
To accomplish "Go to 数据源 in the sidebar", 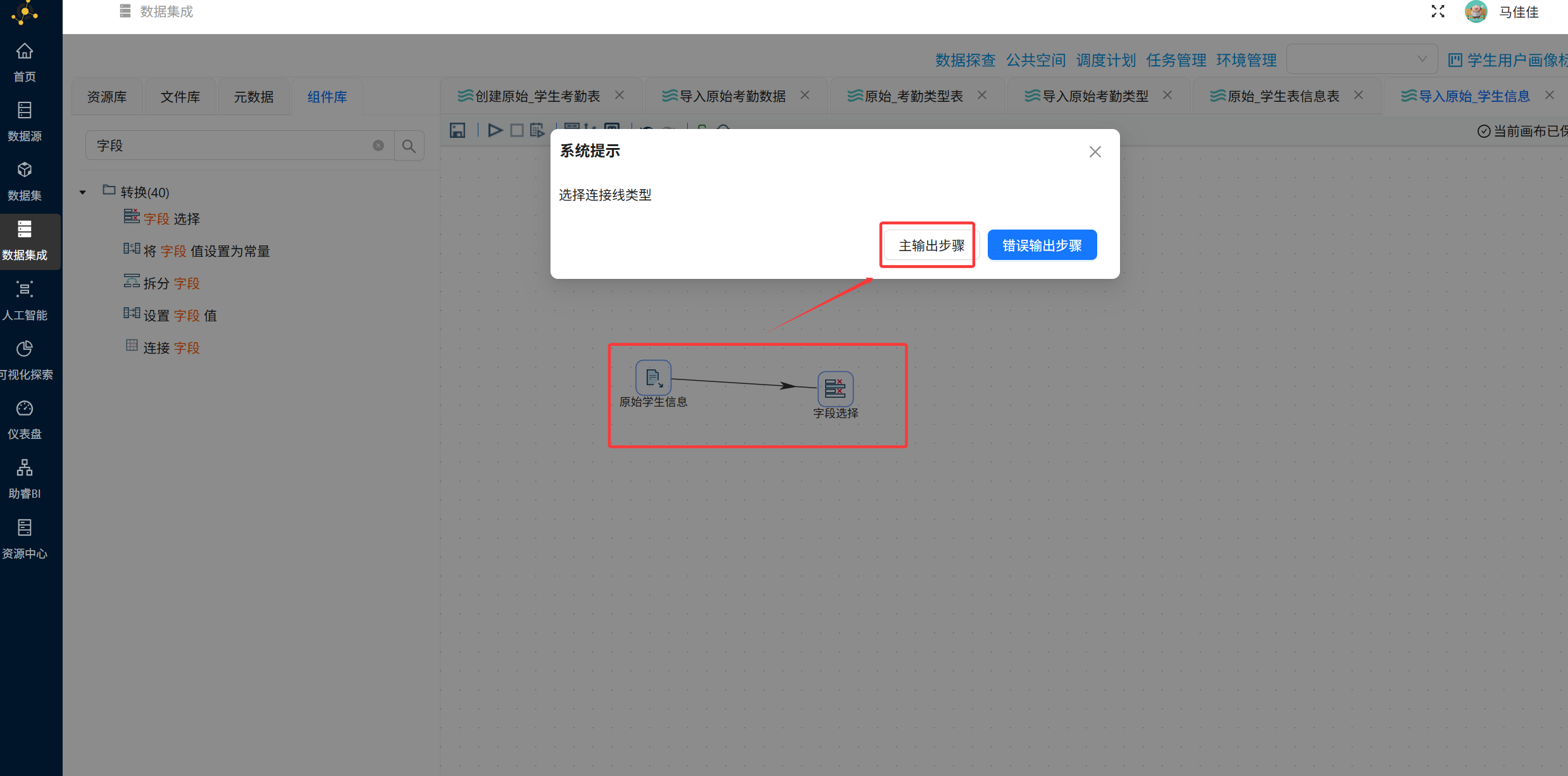I will tap(25, 121).
